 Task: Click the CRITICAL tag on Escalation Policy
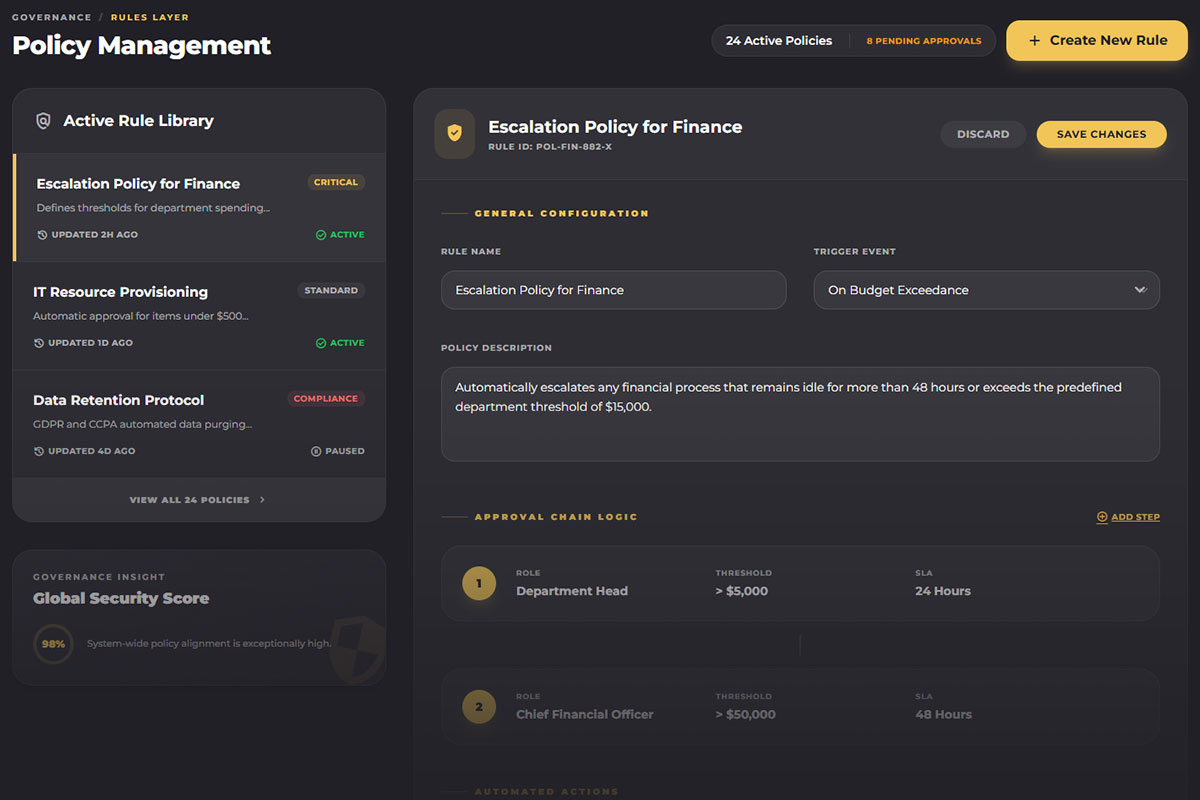pos(336,183)
